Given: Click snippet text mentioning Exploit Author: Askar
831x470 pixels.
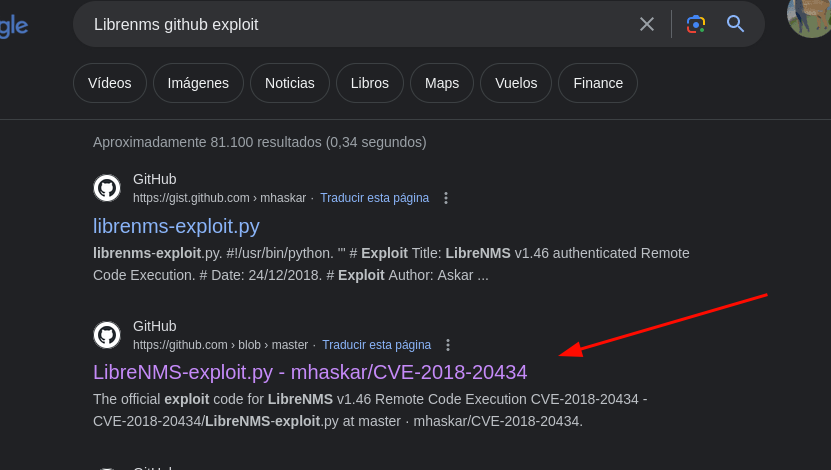Looking at the screenshot, I should point(391,264).
